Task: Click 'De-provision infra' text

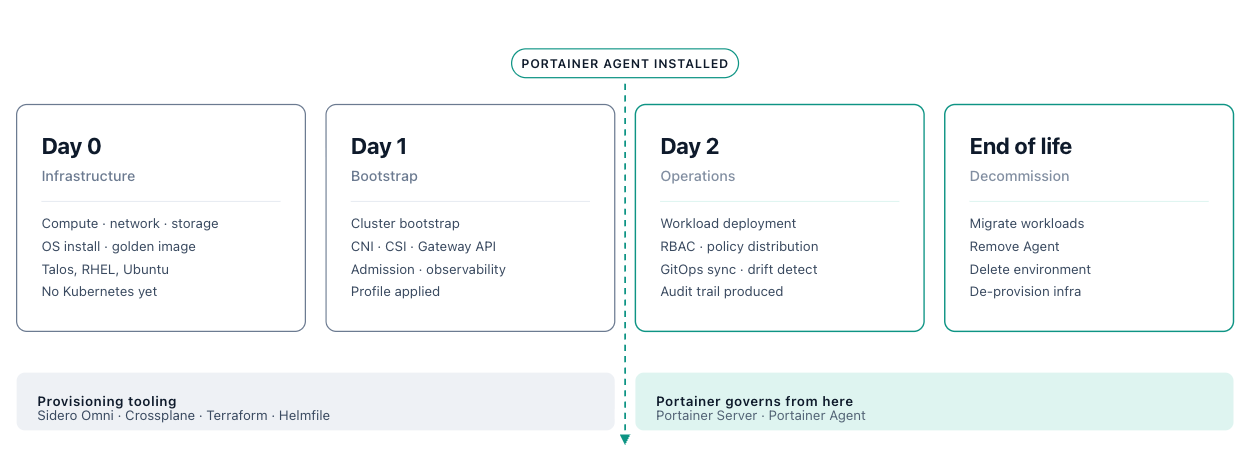Action: click(x=1025, y=292)
